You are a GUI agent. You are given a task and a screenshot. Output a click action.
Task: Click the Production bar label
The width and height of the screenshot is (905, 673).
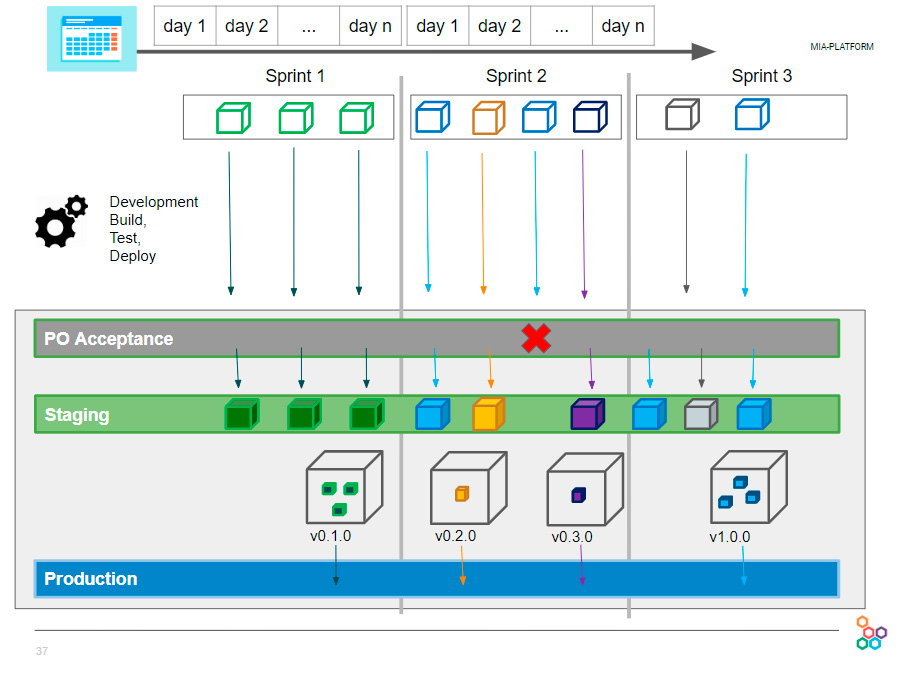[x=91, y=579]
